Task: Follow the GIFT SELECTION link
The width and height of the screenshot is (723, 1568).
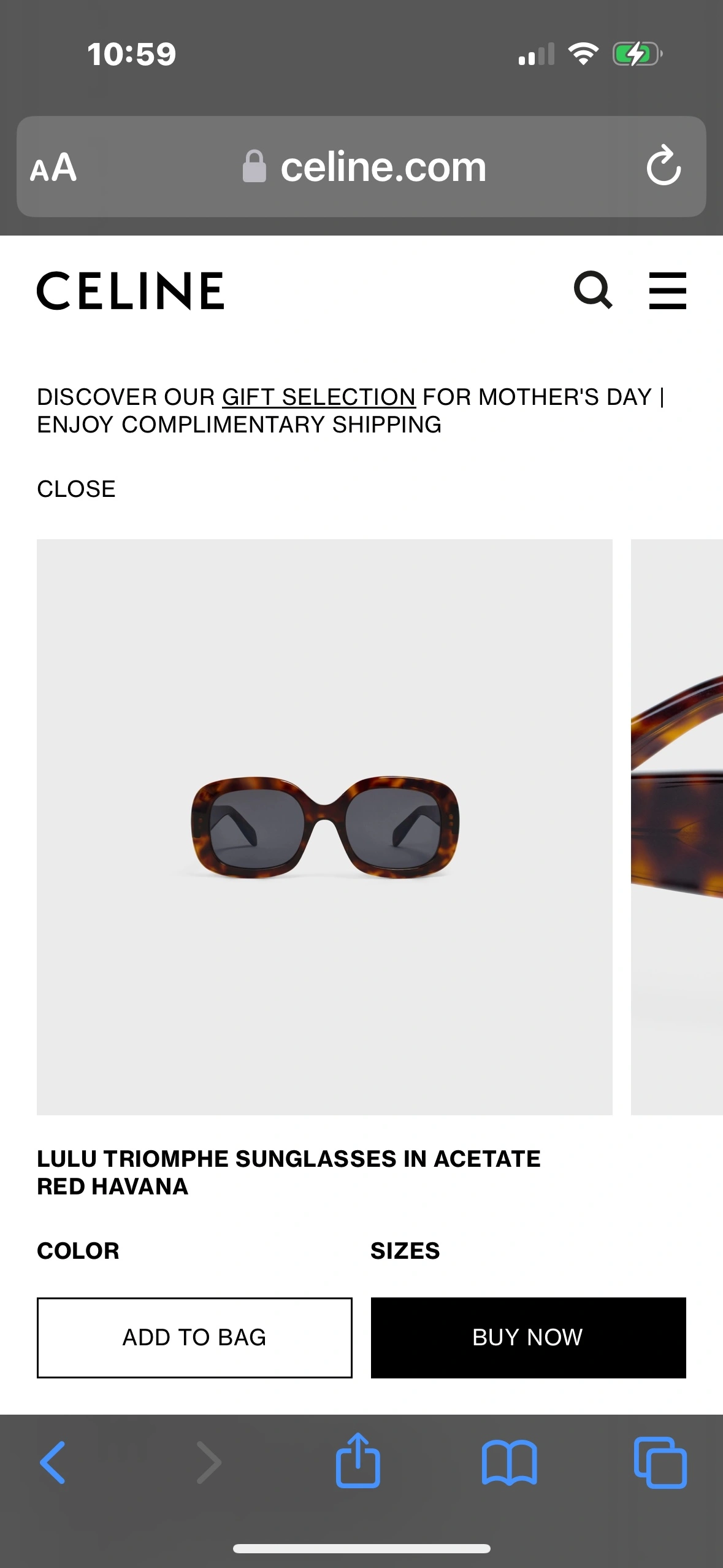Action: click(x=319, y=397)
